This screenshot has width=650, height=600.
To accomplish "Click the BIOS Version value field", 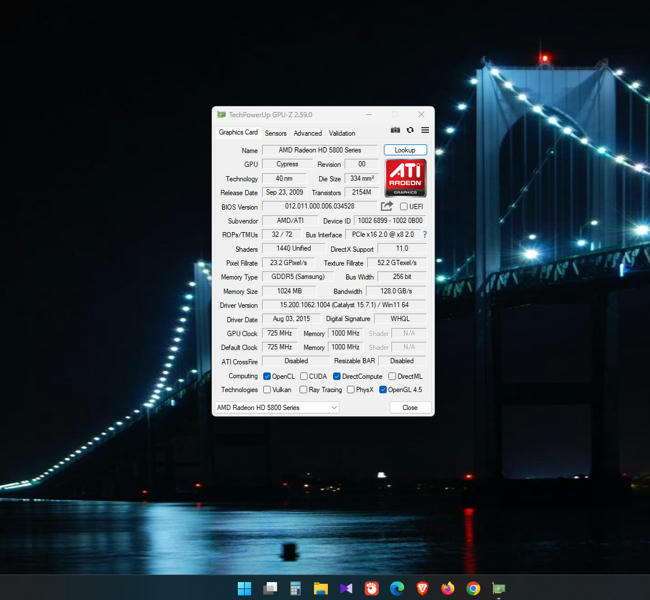I will pos(319,207).
